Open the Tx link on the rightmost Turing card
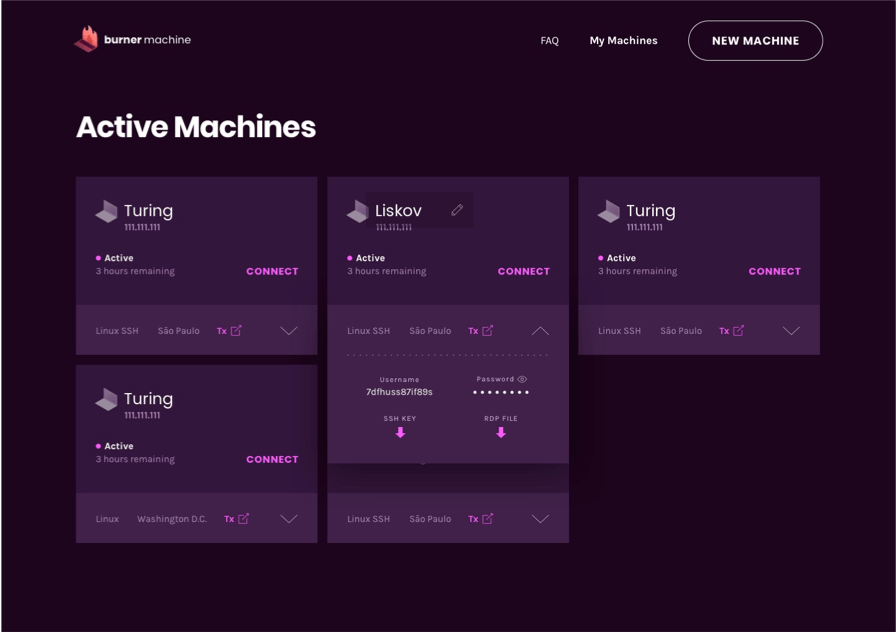896x632 pixels. (x=731, y=331)
